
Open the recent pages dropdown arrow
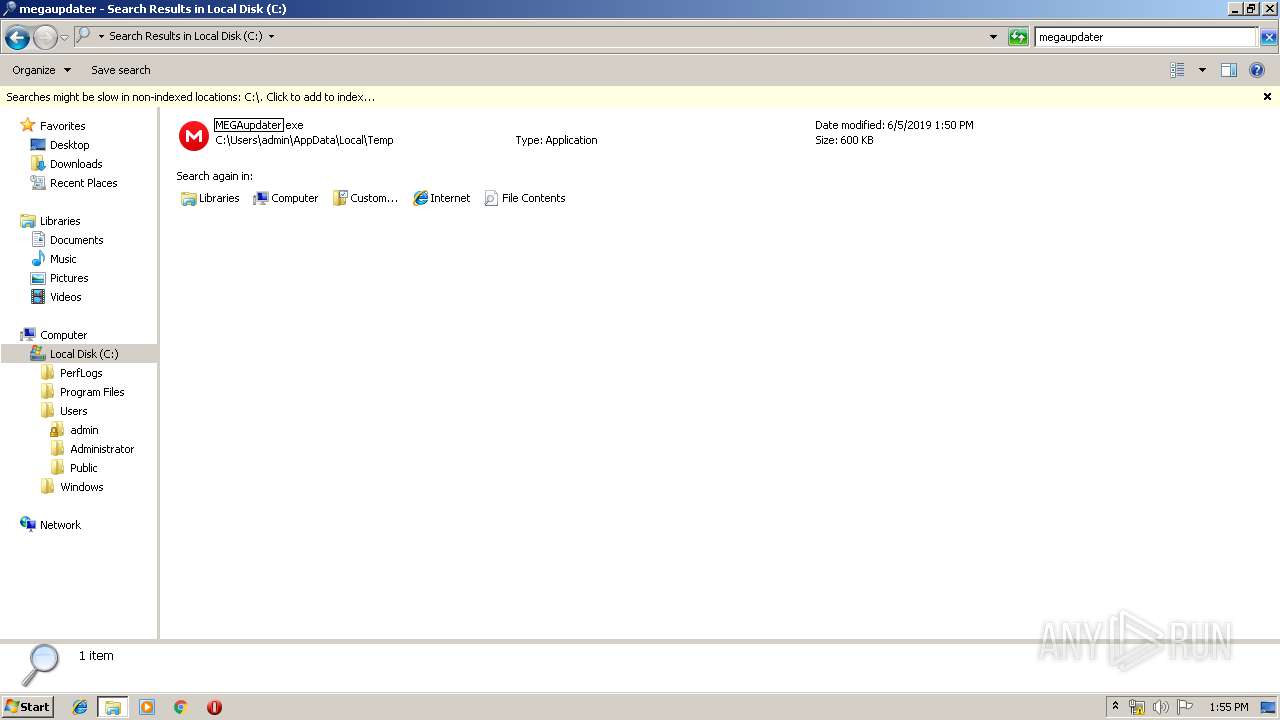[65, 37]
